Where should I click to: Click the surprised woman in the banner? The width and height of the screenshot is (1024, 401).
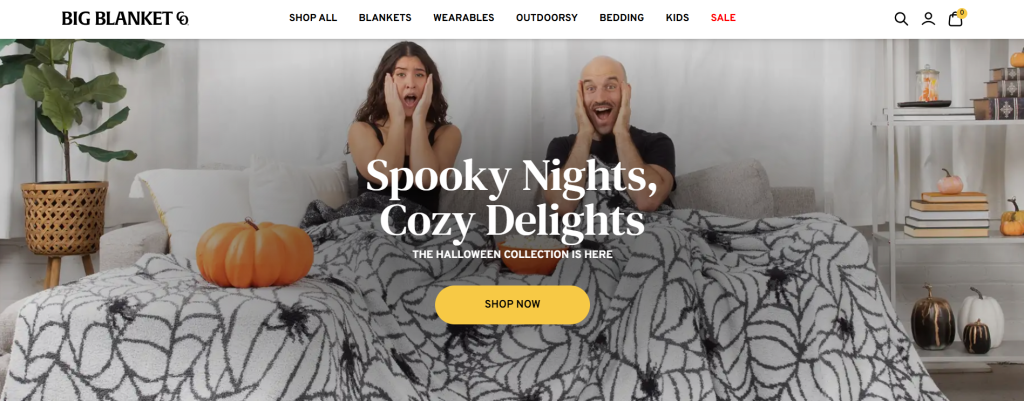pos(405,124)
